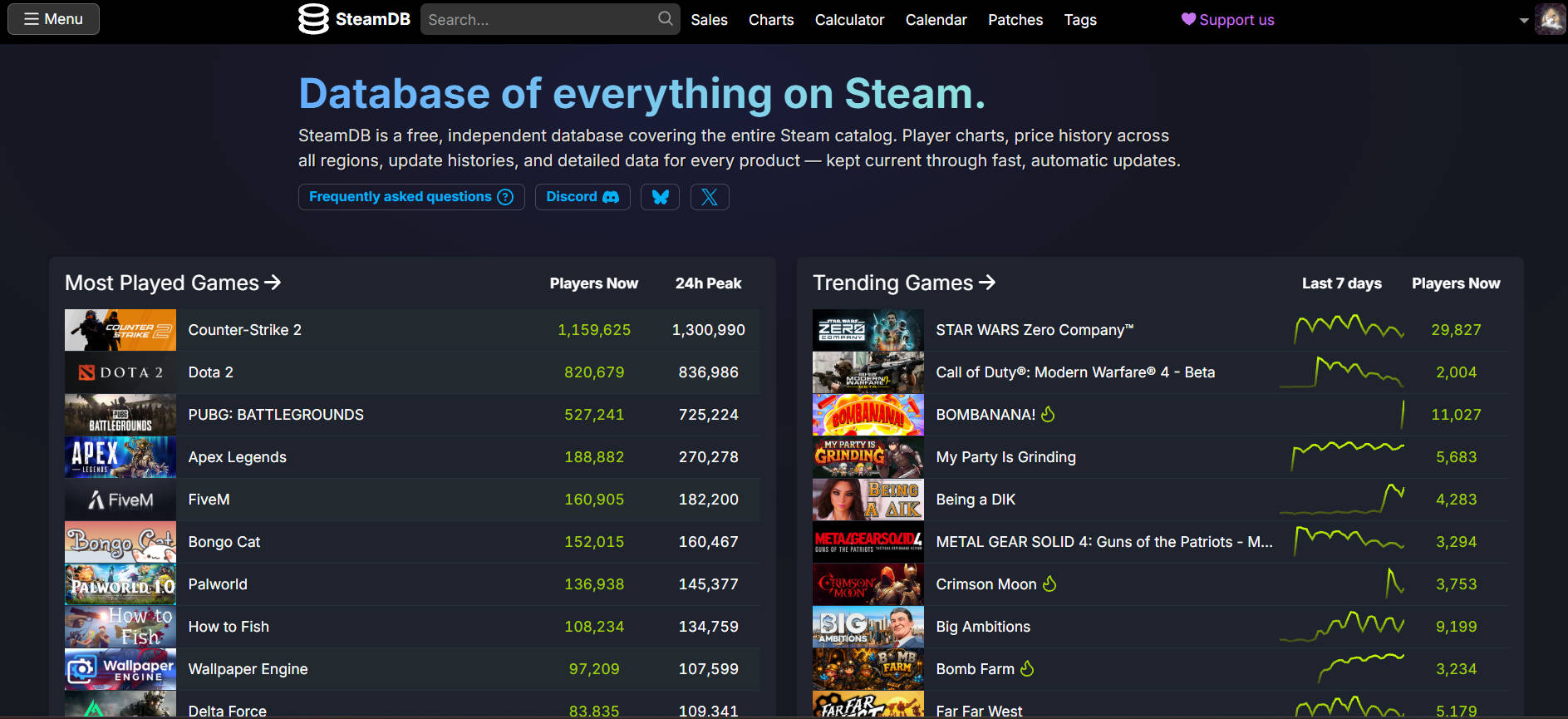
Task: Open the My Party Is Grinding thumbnail
Action: coord(868,457)
